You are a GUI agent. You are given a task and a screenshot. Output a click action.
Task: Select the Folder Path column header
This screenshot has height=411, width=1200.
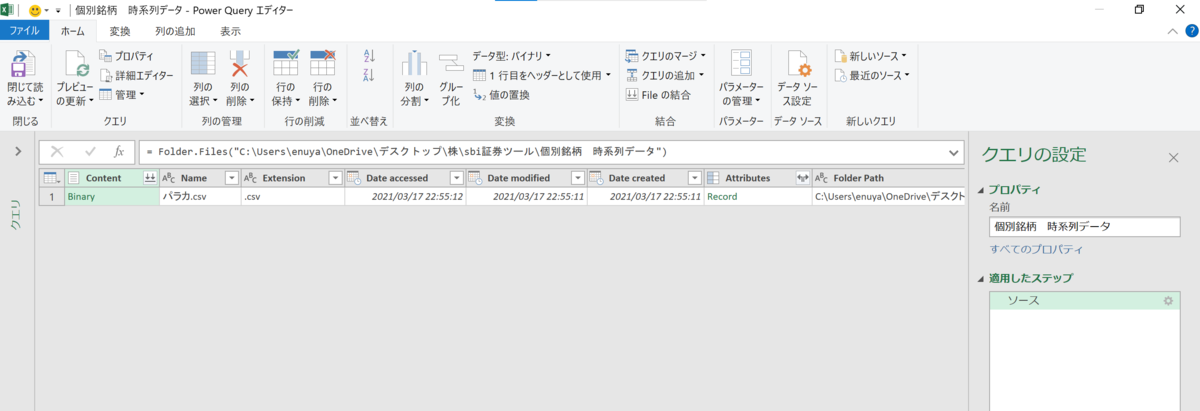[x=889, y=178]
